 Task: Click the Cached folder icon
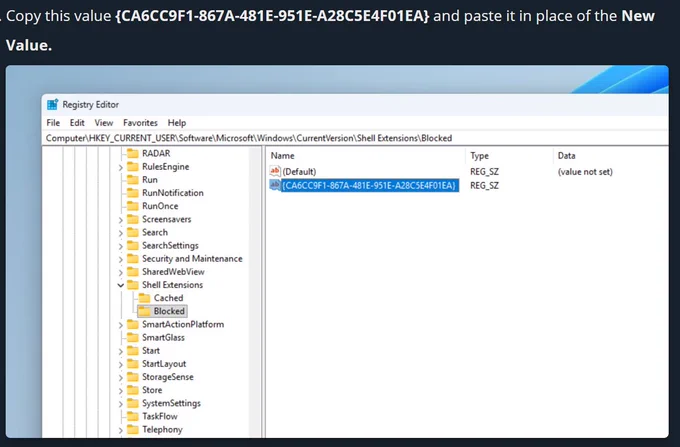click(x=144, y=298)
